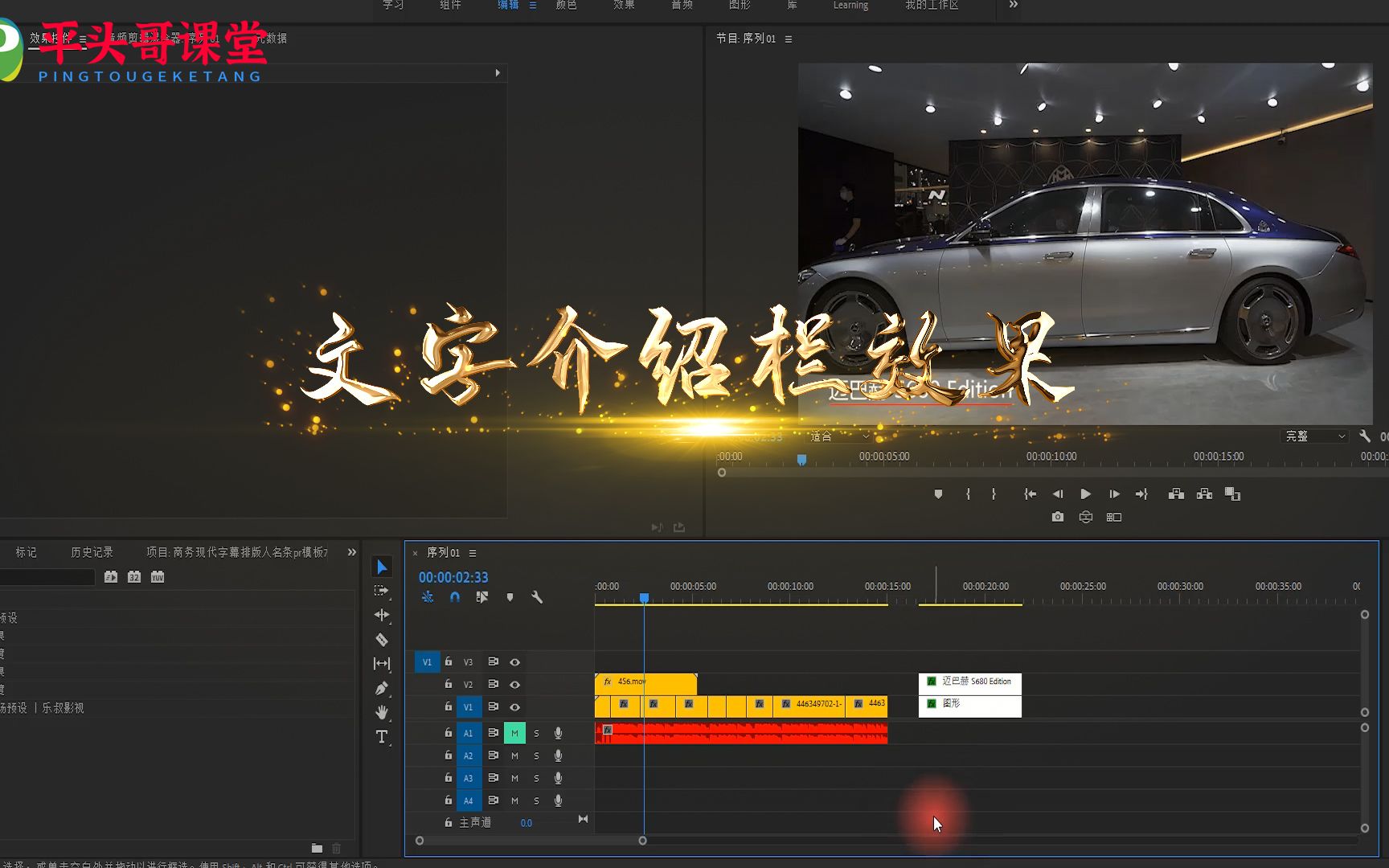Image resolution: width=1389 pixels, height=868 pixels.
Task: Open Program monitor settings wrench
Action: click(x=1365, y=436)
